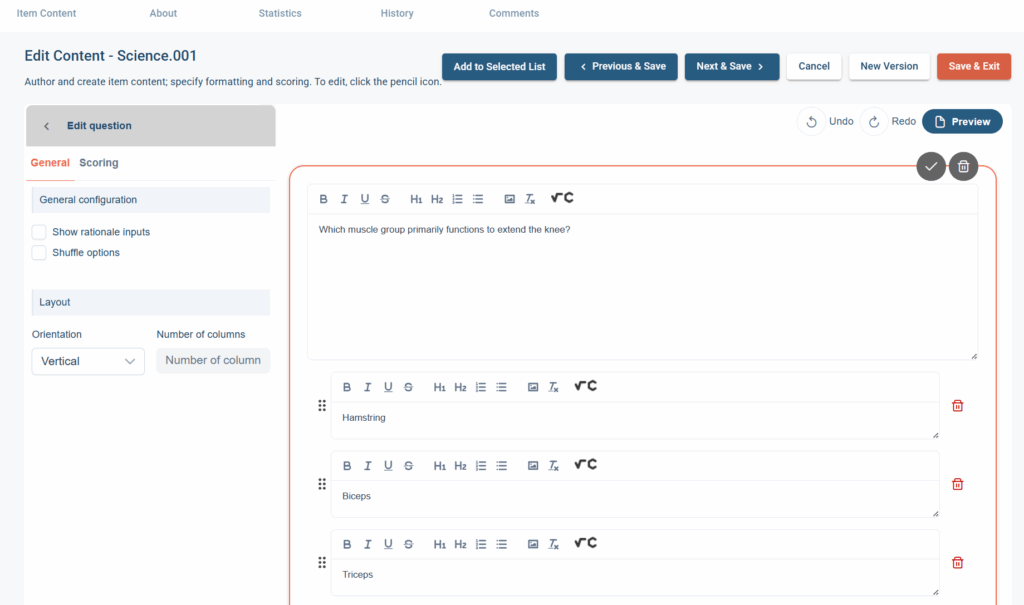Switch to the Scoring tab
Viewport: 1024px width, 605px height.
[x=99, y=163]
